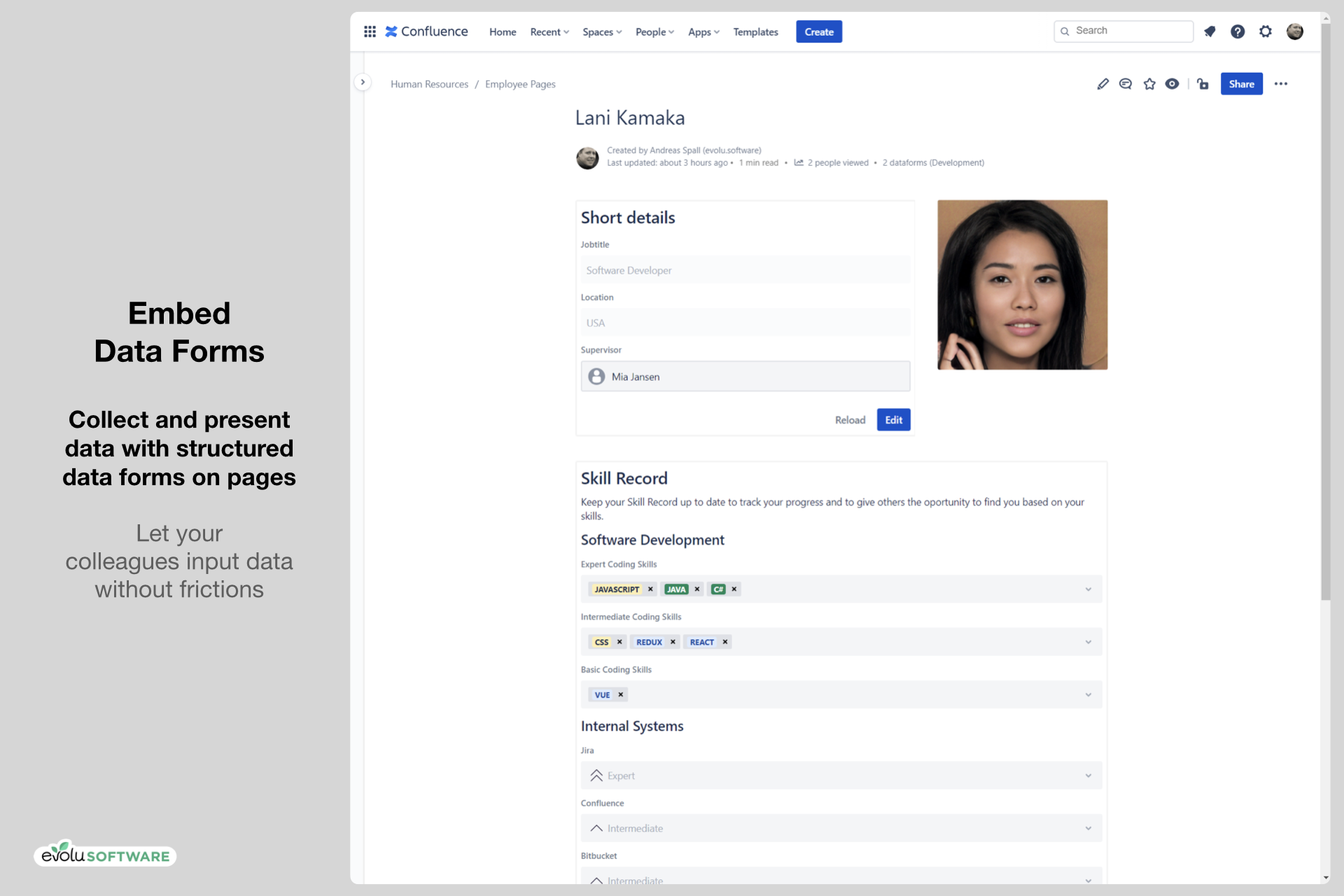Open the app switcher grid icon
This screenshot has height=896, width=1344.
coord(370,31)
